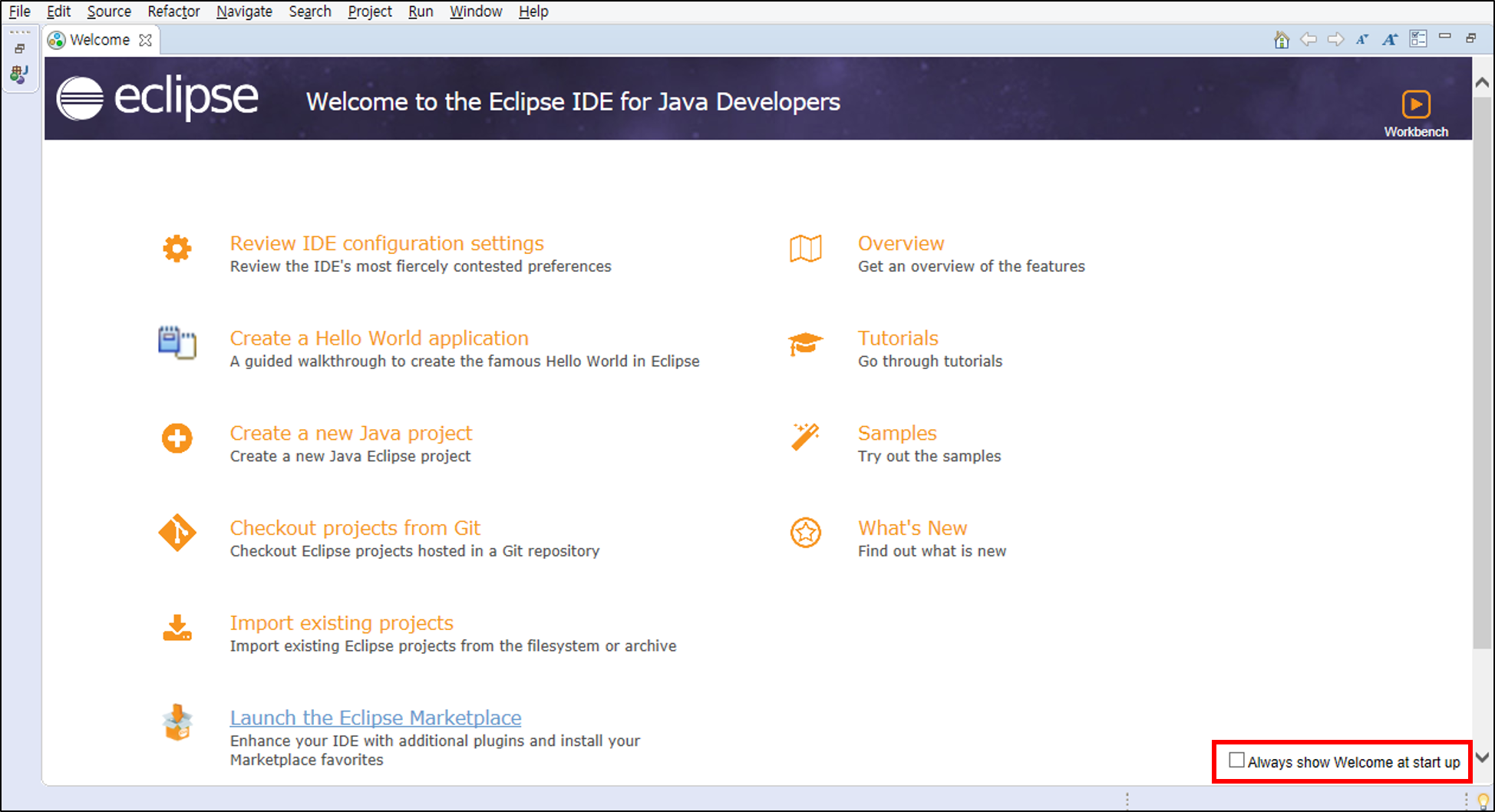Open the Source menu
1495x812 pixels.
coord(109,12)
